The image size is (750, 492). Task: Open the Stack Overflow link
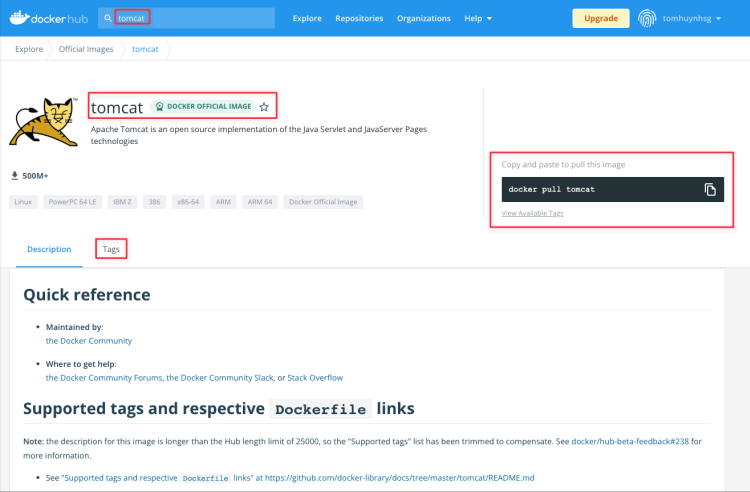tap(315, 378)
